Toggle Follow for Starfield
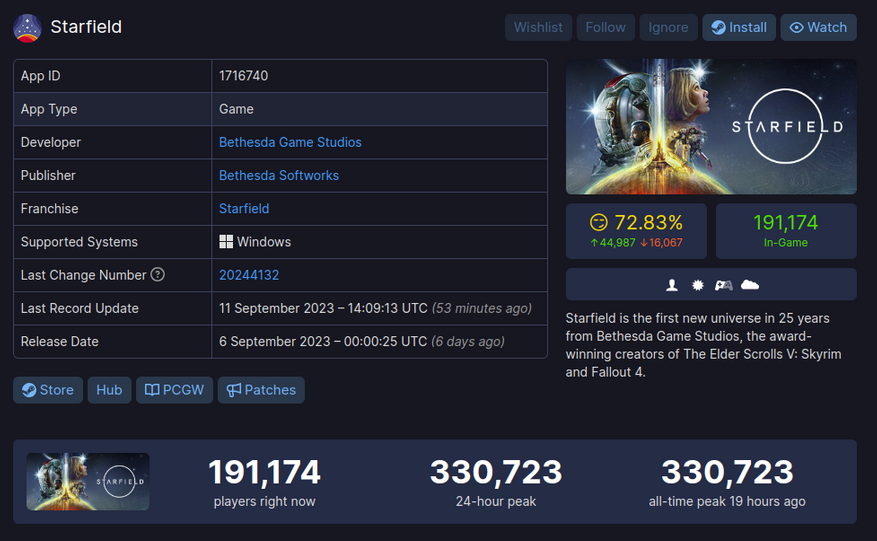This screenshot has height=541, width=877. [x=605, y=27]
